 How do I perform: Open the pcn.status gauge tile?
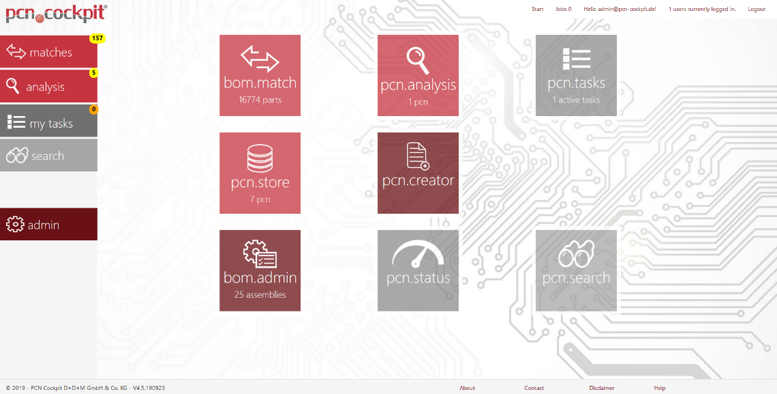pos(418,271)
